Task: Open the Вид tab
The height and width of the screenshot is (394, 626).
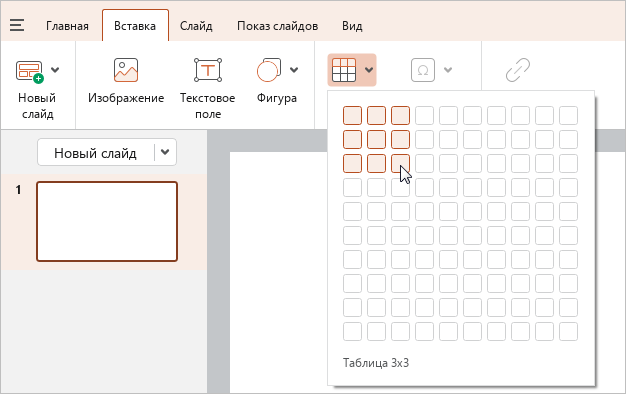Action: (352, 26)
